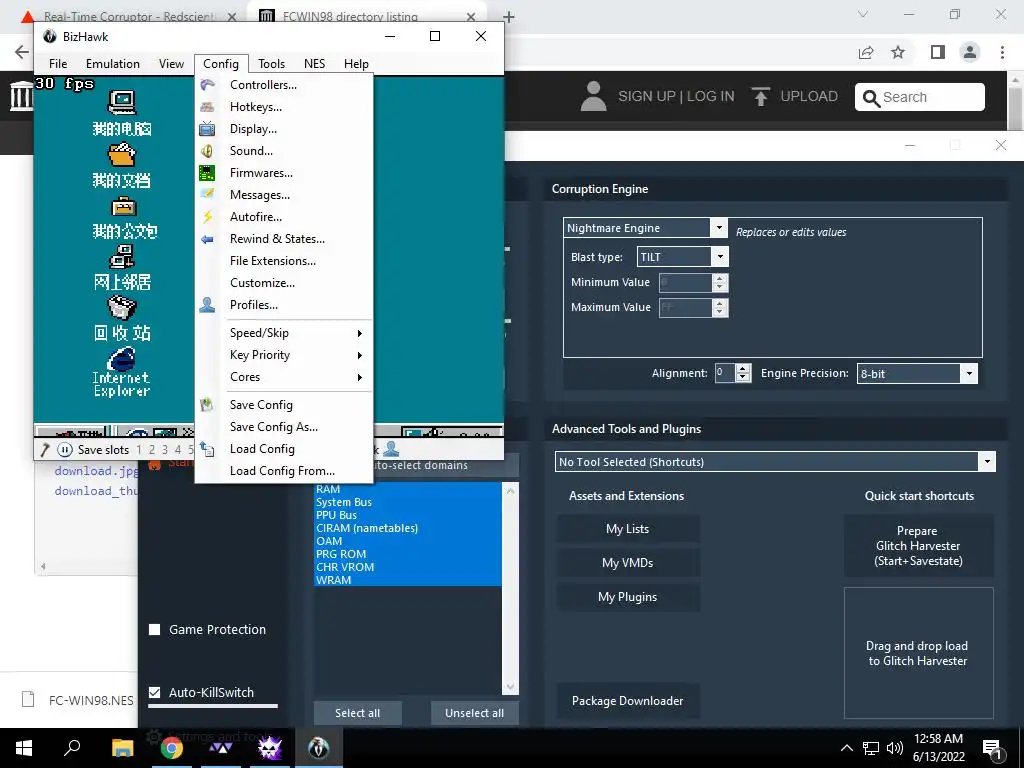Click the Save Config icon
Image resolution: width=1024 pixels, height=768 pixels.
point(207,405)
